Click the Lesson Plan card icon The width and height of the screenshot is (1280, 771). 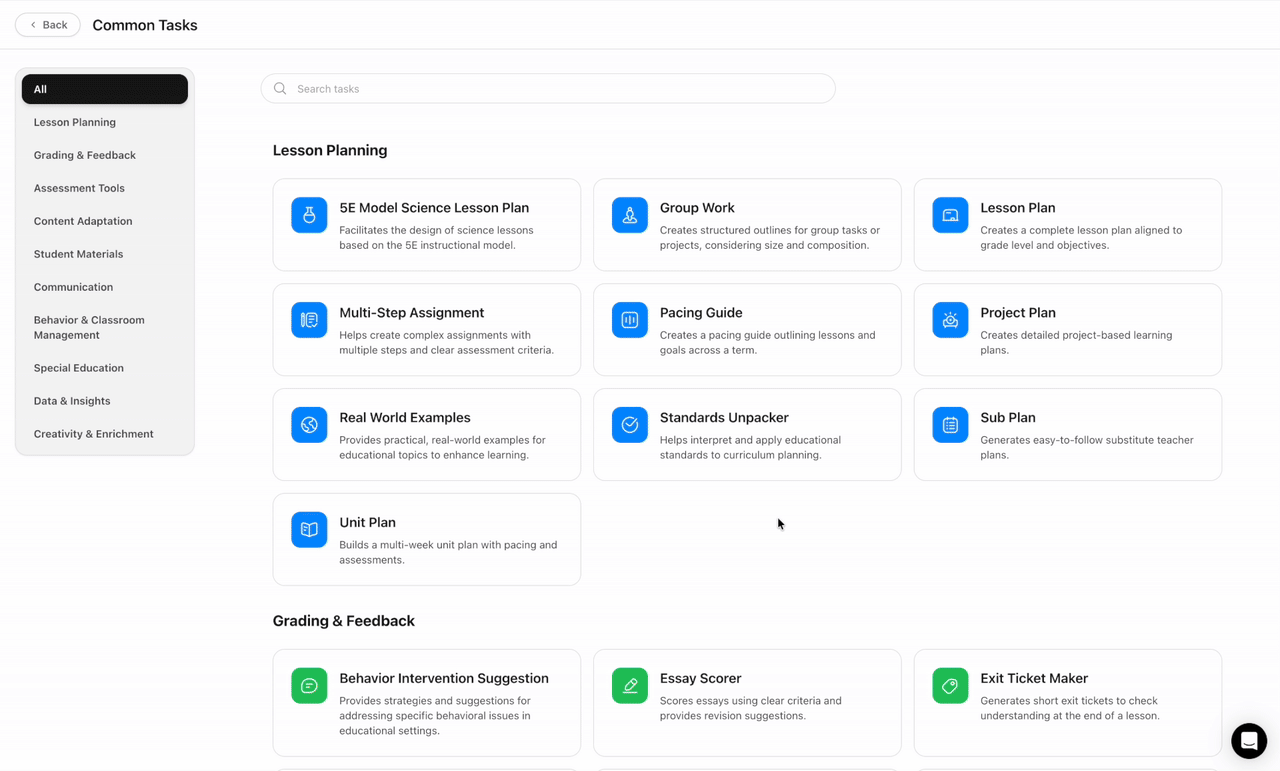click(x=950, y=215)
